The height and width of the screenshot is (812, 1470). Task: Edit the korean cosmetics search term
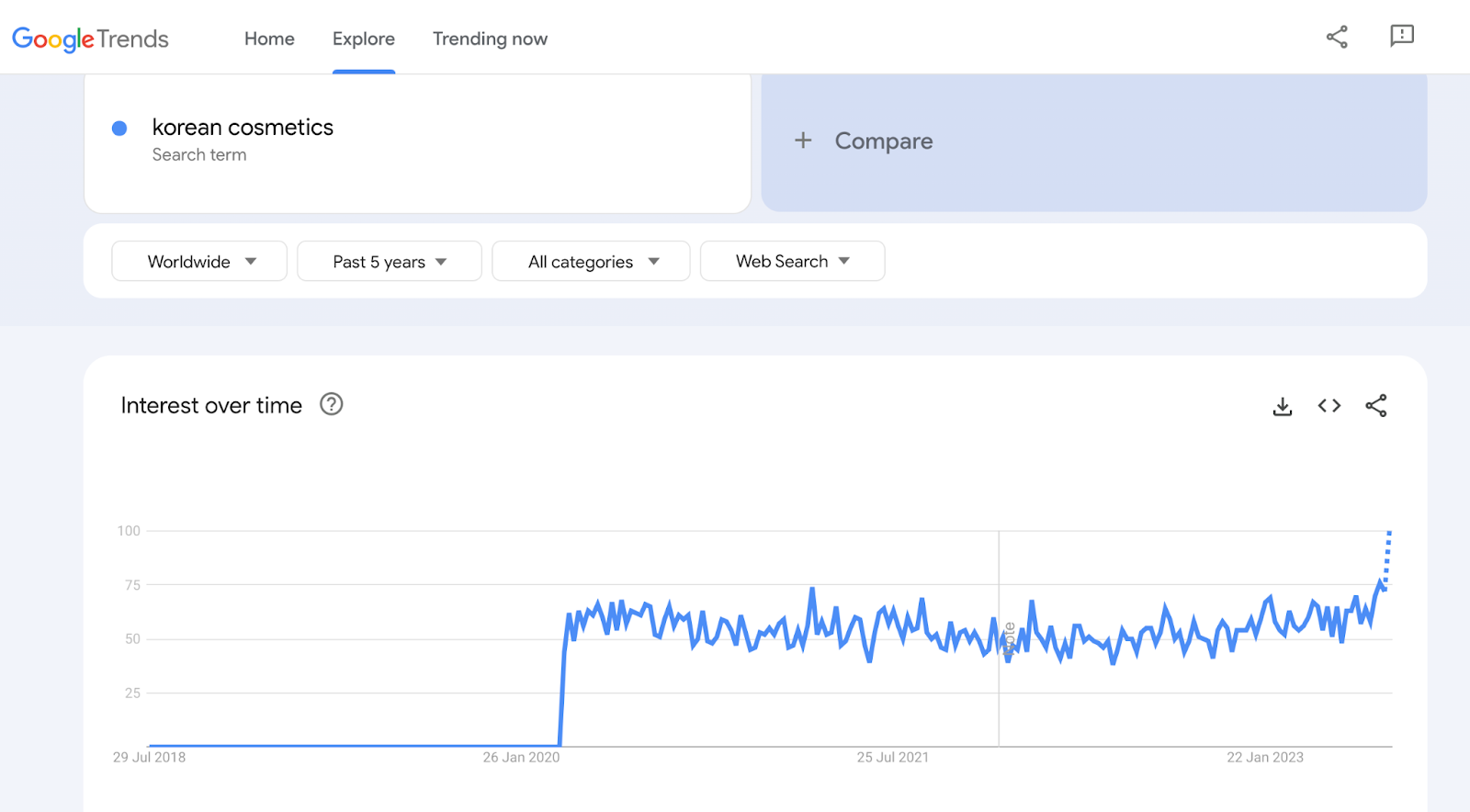243,128
